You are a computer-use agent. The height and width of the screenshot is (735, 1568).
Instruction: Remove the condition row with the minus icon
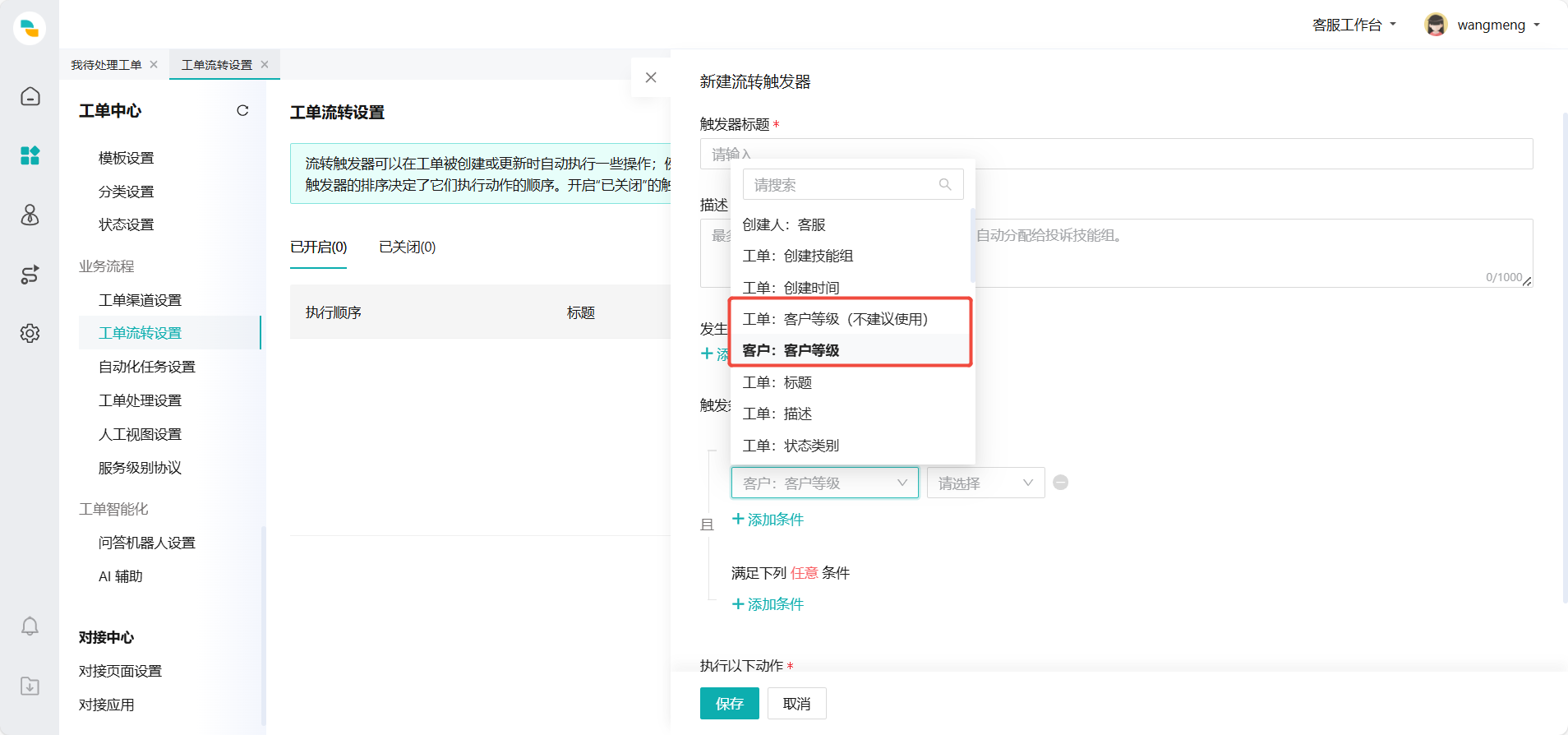click(x=1061, y=483)
